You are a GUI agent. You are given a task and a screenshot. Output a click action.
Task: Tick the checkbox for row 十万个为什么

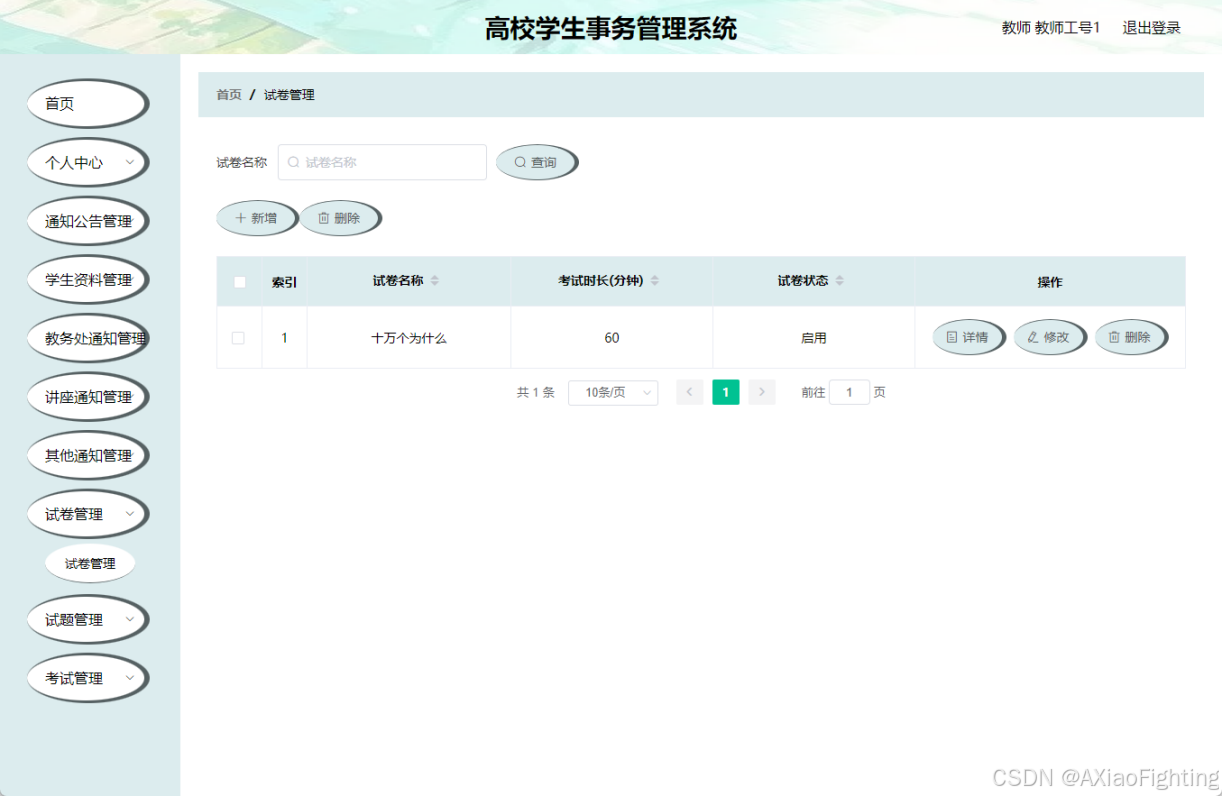(238, 338)
